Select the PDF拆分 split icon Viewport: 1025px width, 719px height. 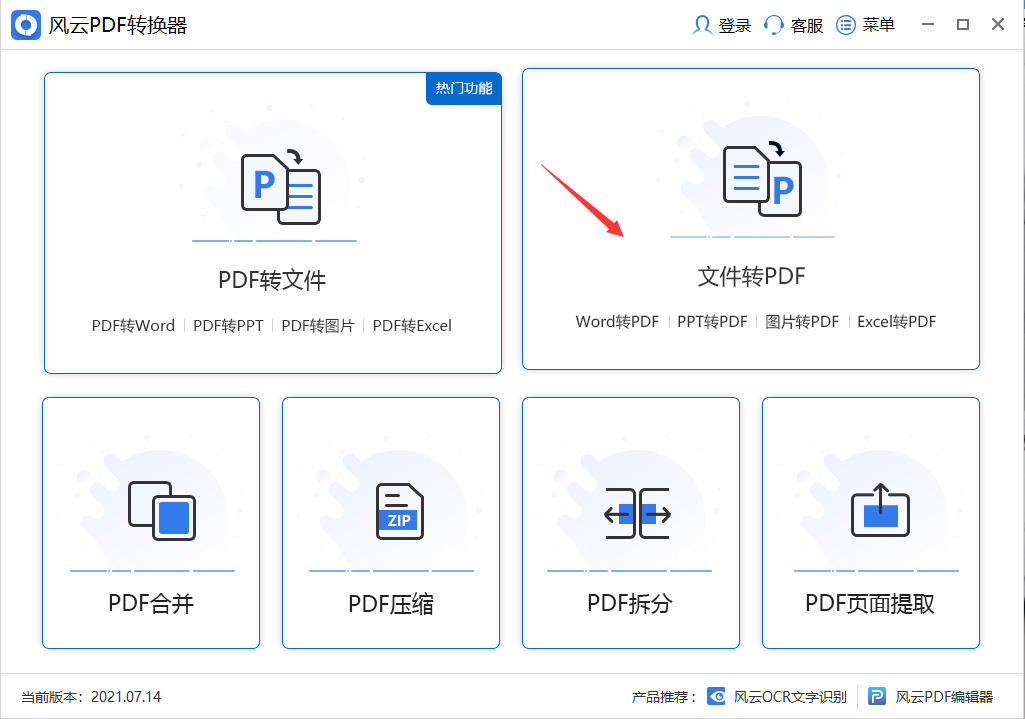(x=630, y=510)
